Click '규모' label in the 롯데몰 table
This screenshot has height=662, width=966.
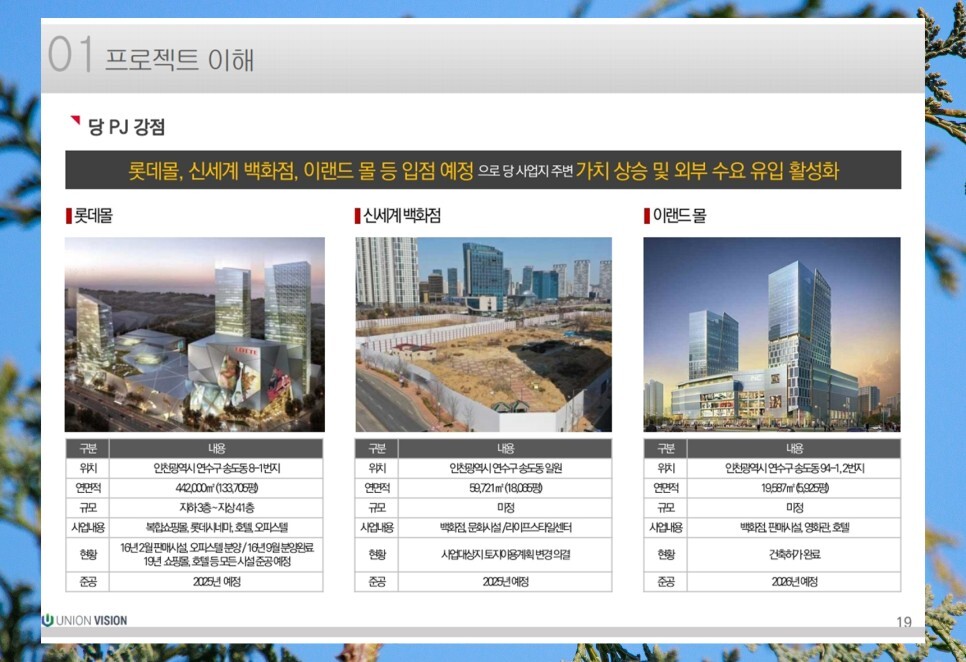87,508
